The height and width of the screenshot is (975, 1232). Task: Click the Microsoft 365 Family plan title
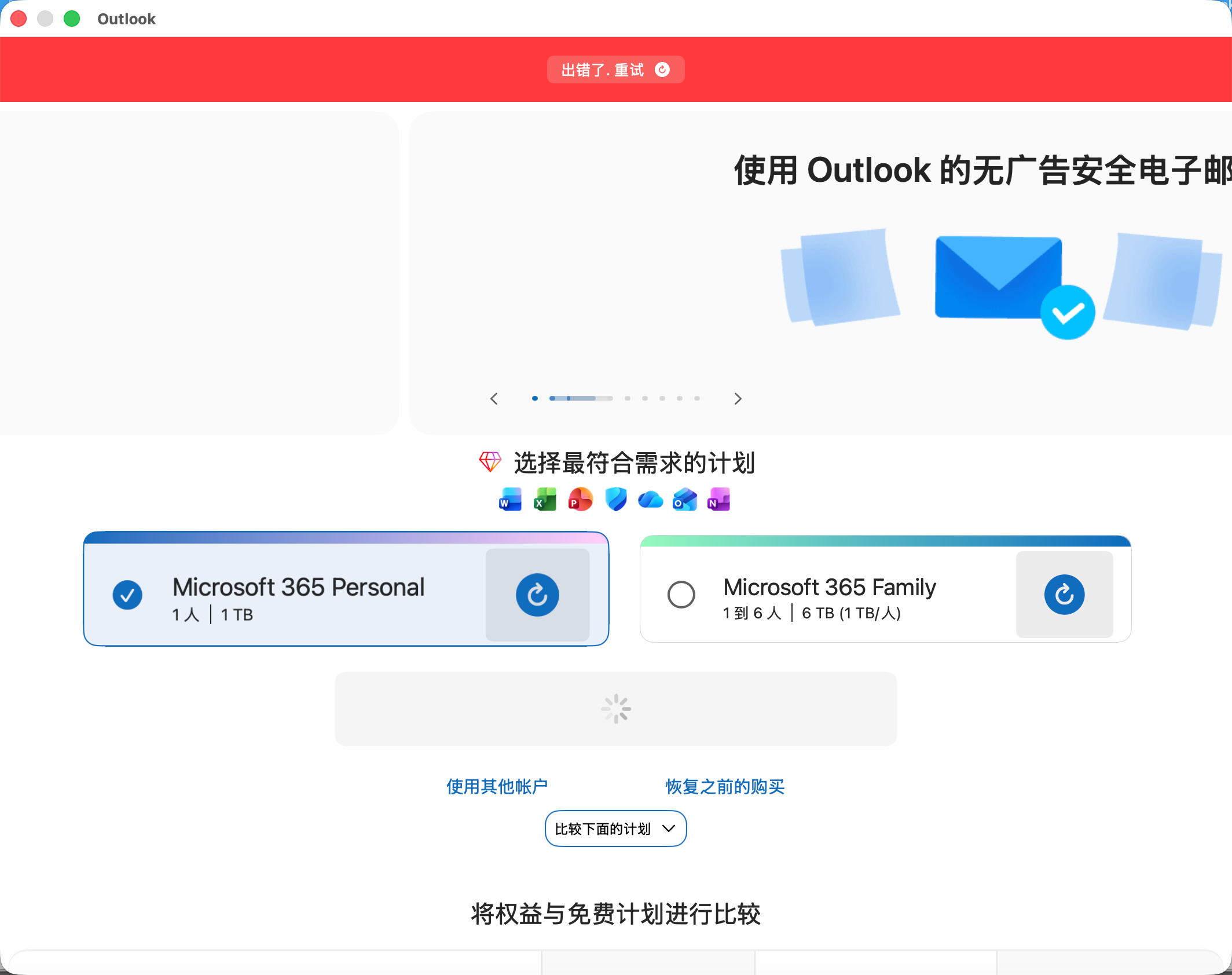point(829,587)
